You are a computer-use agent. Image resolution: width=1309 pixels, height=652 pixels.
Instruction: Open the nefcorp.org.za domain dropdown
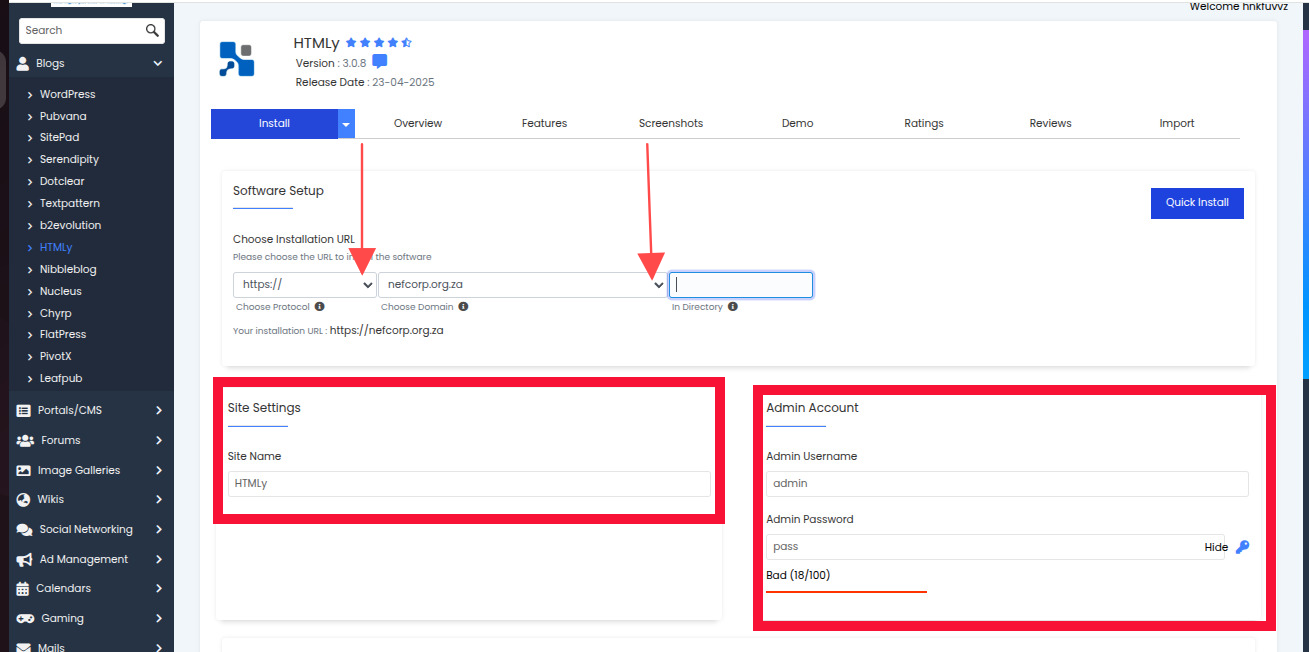(523, 285)
